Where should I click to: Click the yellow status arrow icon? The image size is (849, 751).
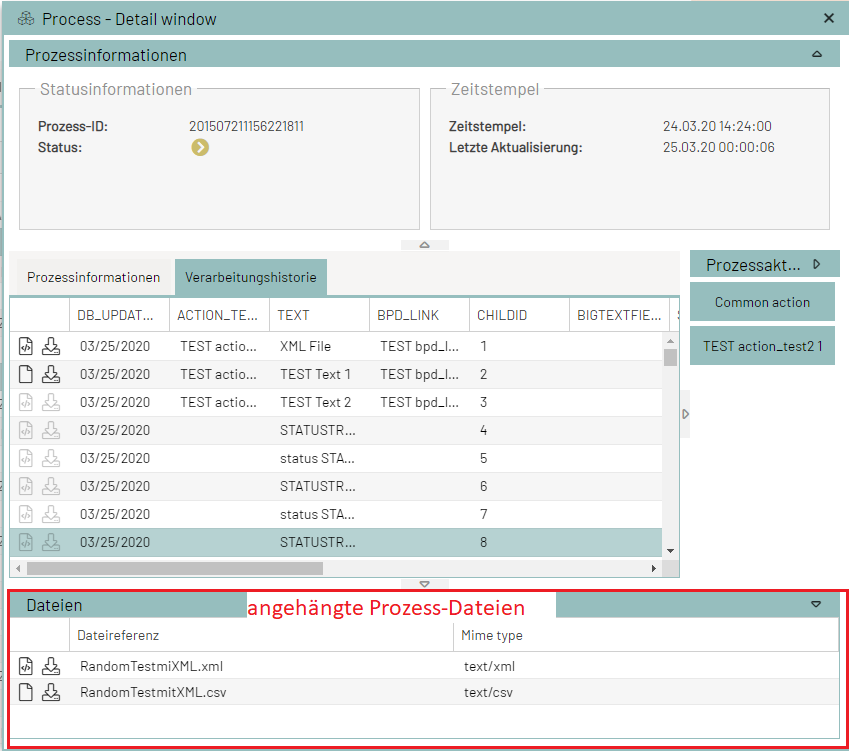200,148
